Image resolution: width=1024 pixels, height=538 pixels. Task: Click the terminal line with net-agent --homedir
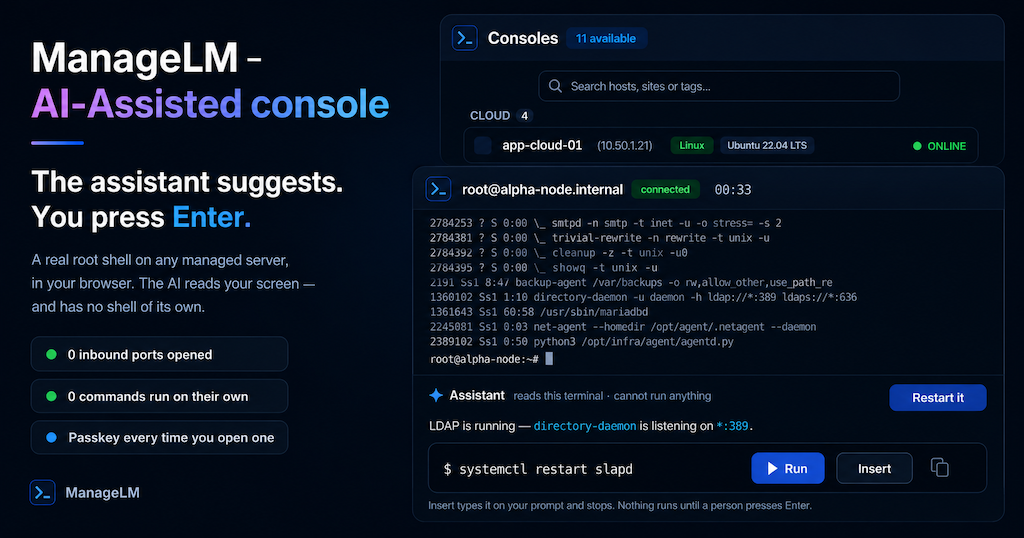(623, 326)
